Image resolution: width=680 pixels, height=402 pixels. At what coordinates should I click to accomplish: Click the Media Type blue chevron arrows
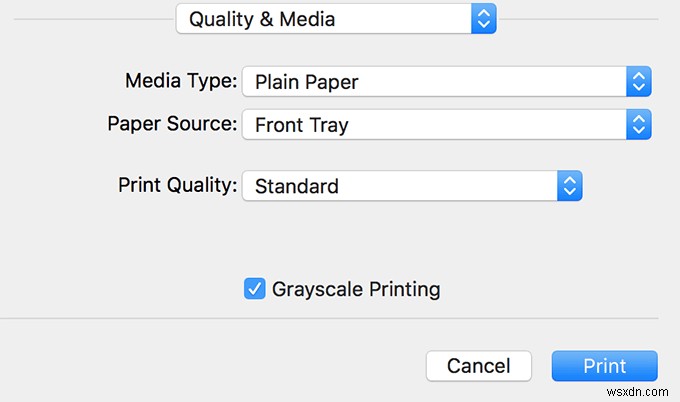[639, 82]
